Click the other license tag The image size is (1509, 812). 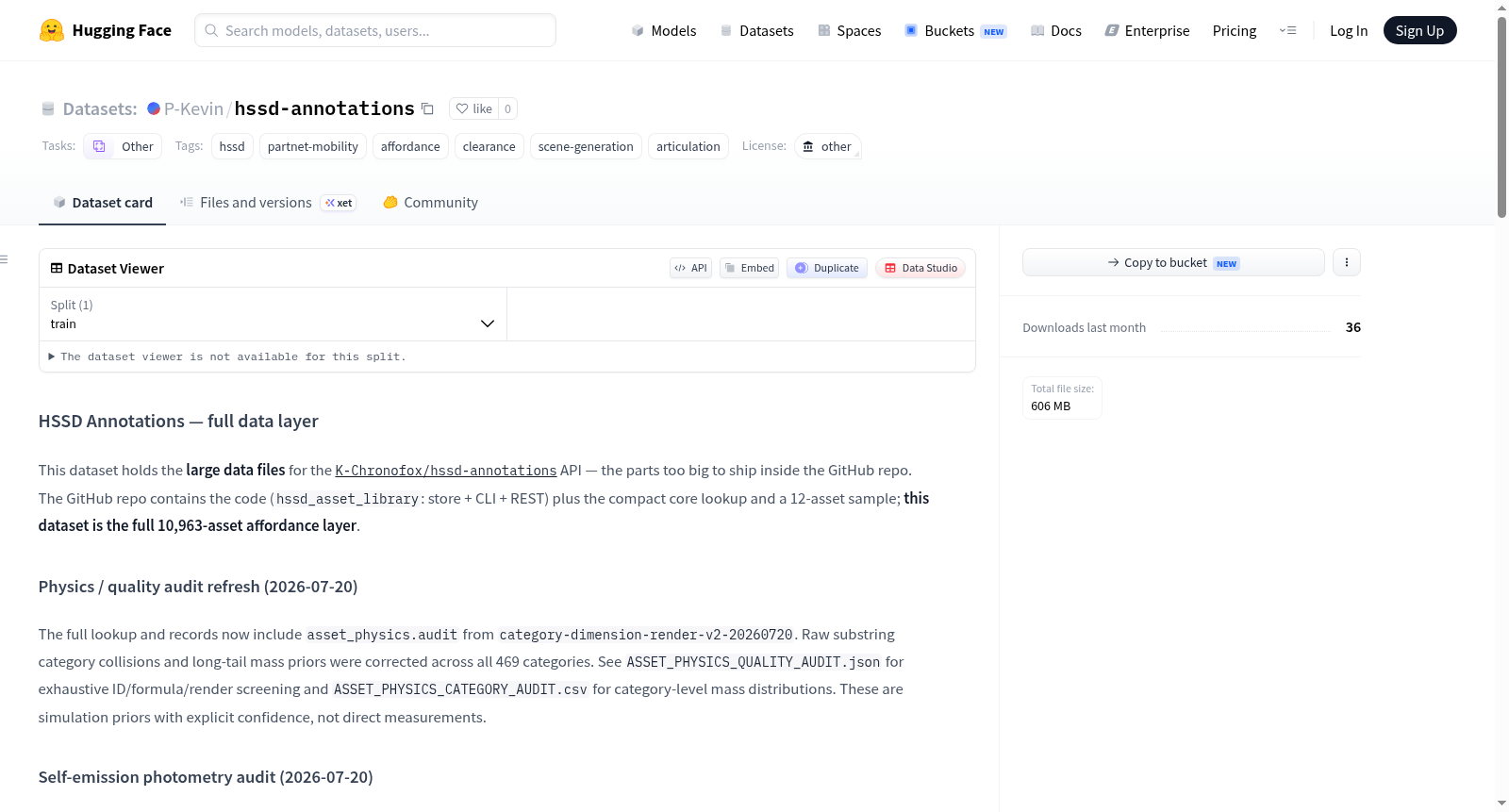pos(827,146)
